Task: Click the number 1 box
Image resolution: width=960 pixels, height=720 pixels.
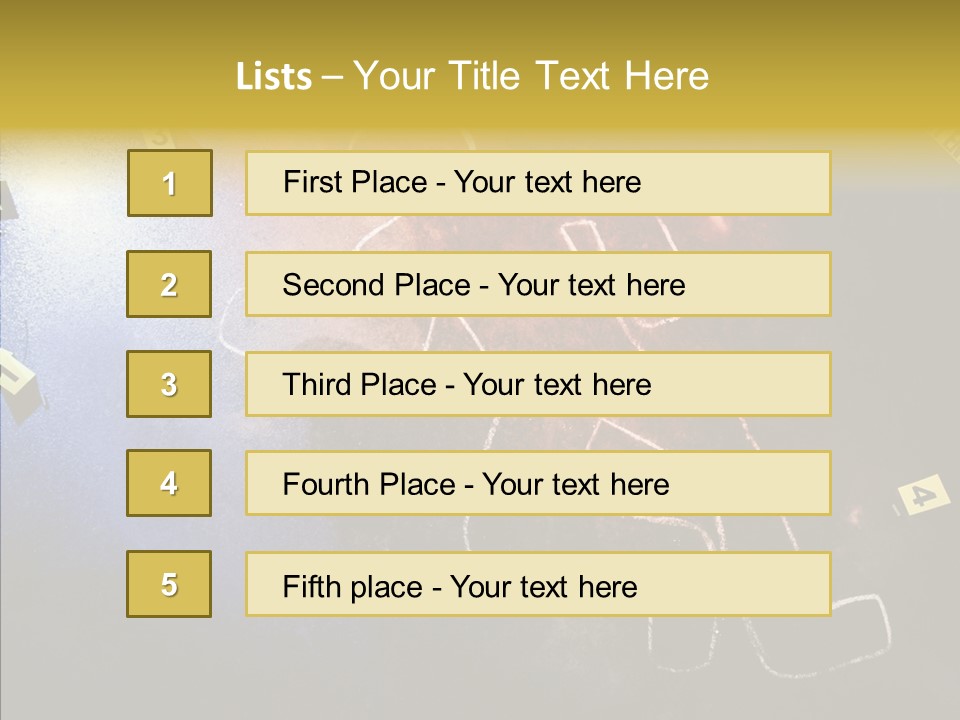Action: (x=170, y=183)
